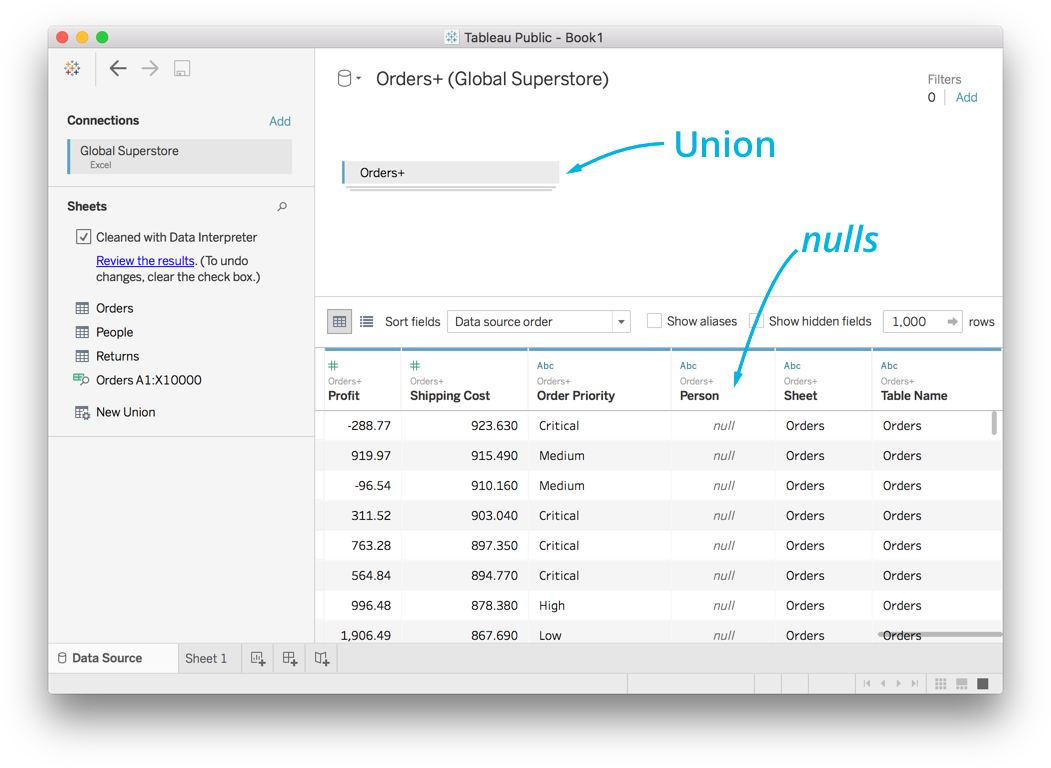Open the Review the results link
Viewport: 1051px width, 768px height.
145,261
